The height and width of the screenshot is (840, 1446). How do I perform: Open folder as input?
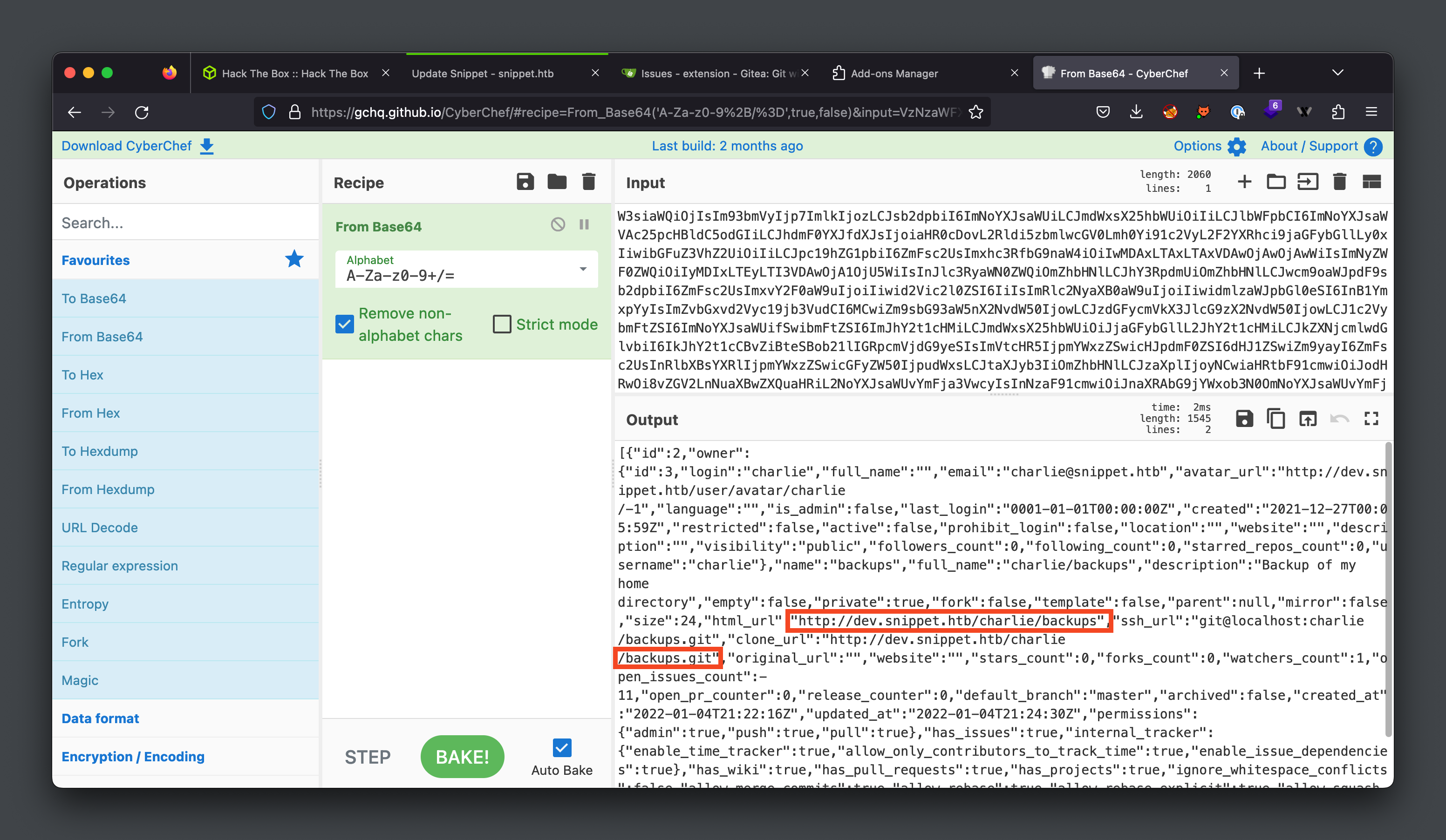point(1276,183)
